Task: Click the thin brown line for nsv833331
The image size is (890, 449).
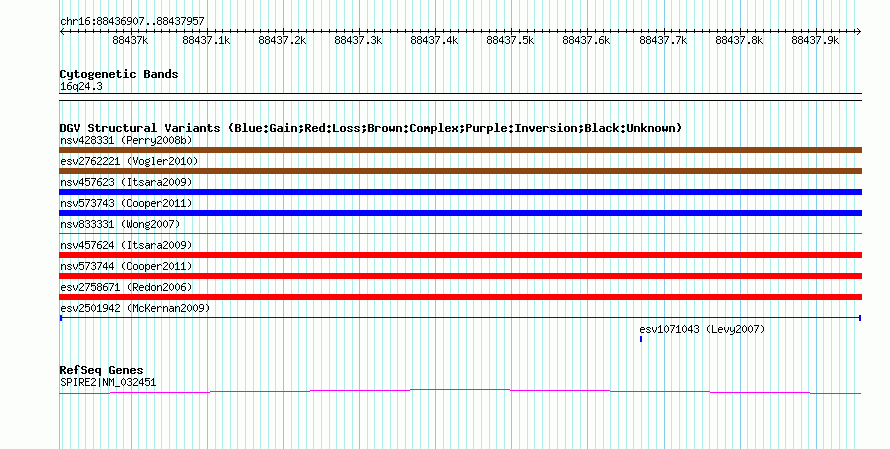Action: pos(460,233)
